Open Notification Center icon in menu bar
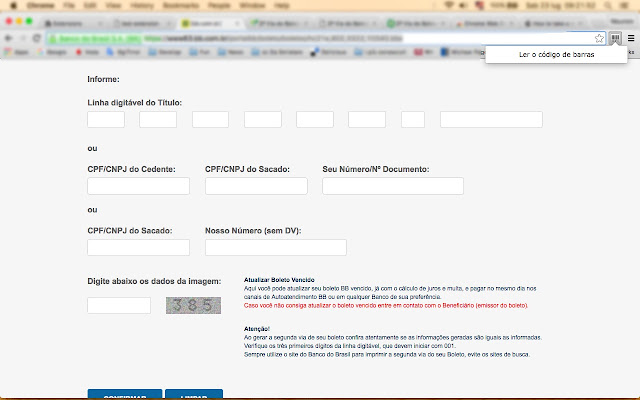 (x=624, y=6)
